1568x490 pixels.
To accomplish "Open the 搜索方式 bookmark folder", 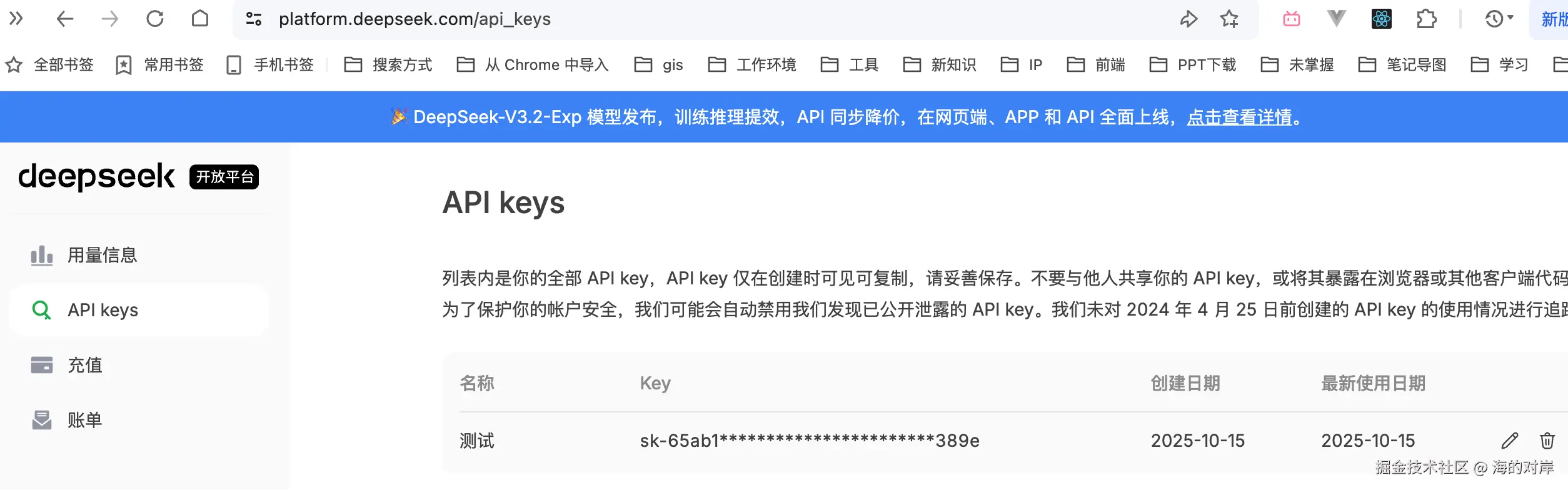I will click(x=388, y=65).
